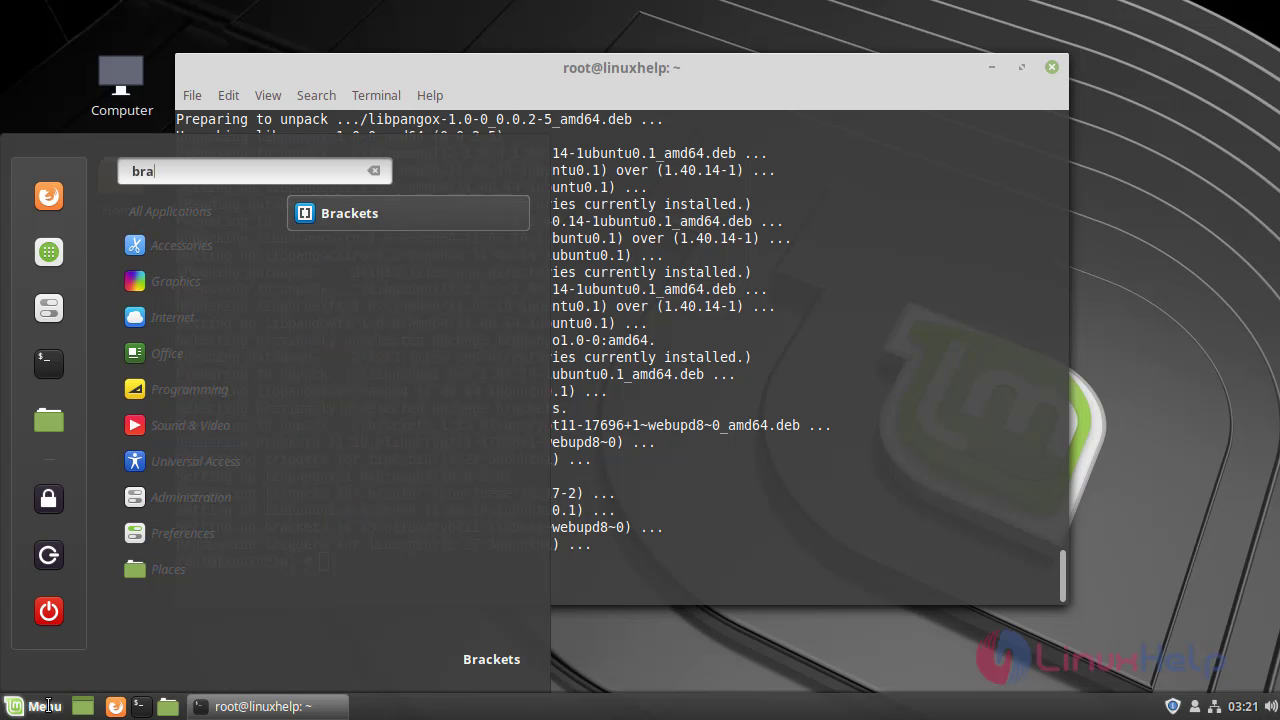Open the Sound & Video category
Image resolution: width=1280 pixels, height=720 pixels.
coord(177,425)
